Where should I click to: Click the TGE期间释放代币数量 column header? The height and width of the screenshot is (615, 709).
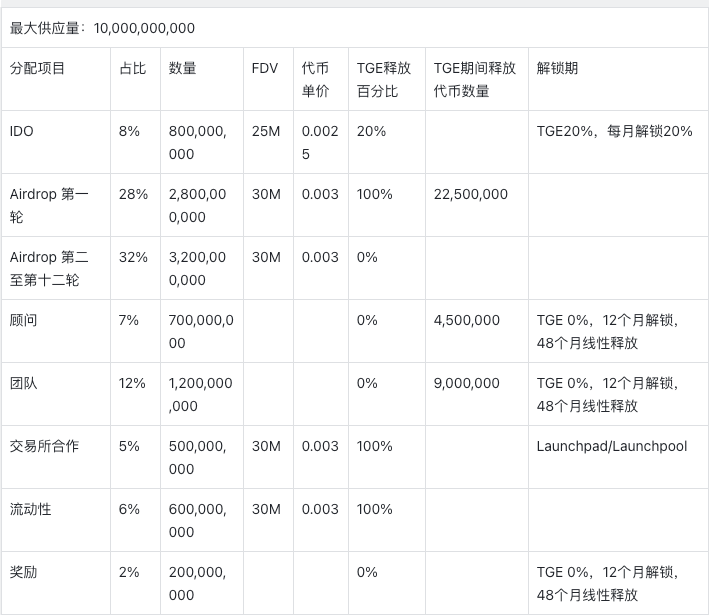[x=475, y=79]
